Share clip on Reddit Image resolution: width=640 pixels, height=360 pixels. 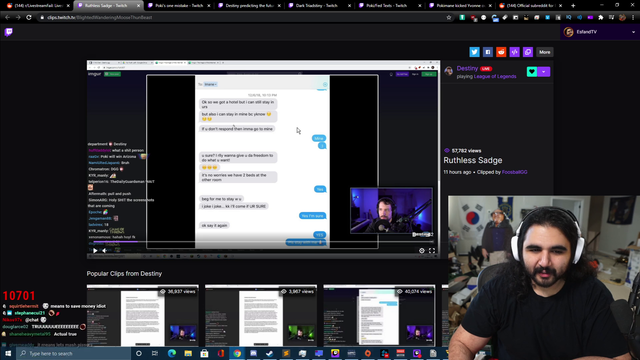tap(501, 52)
